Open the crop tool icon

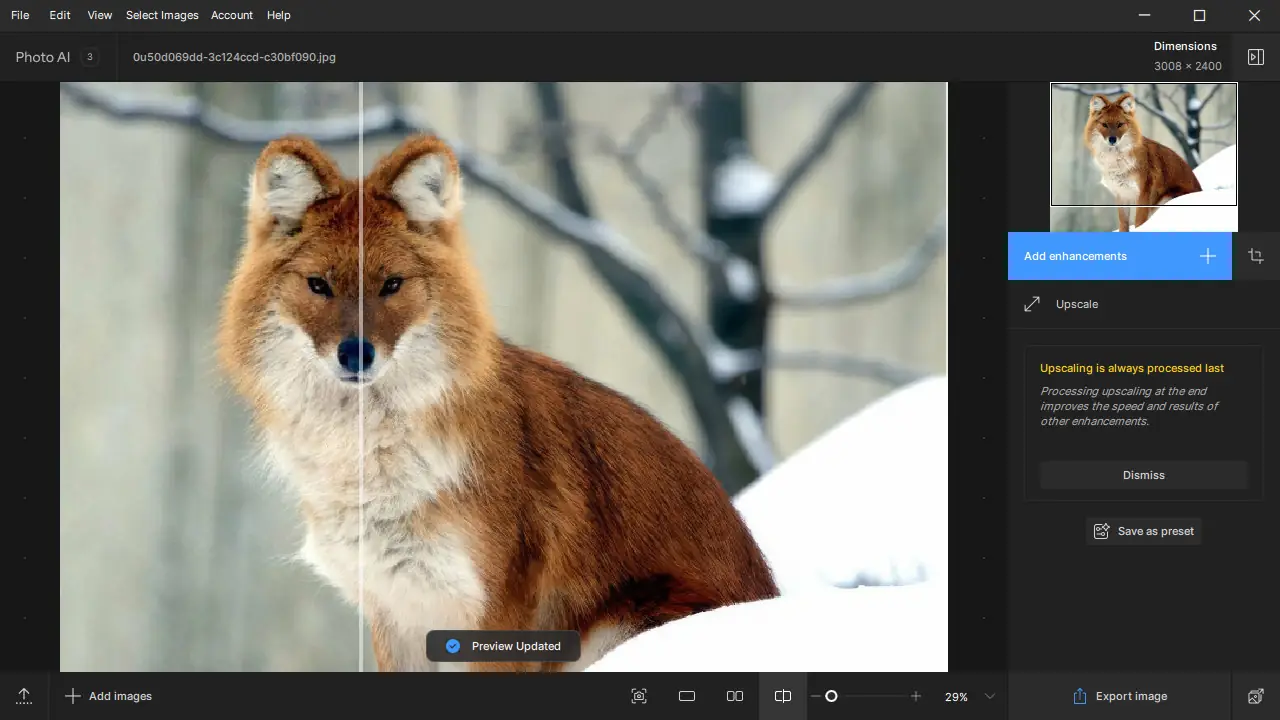click(1256, 256)
